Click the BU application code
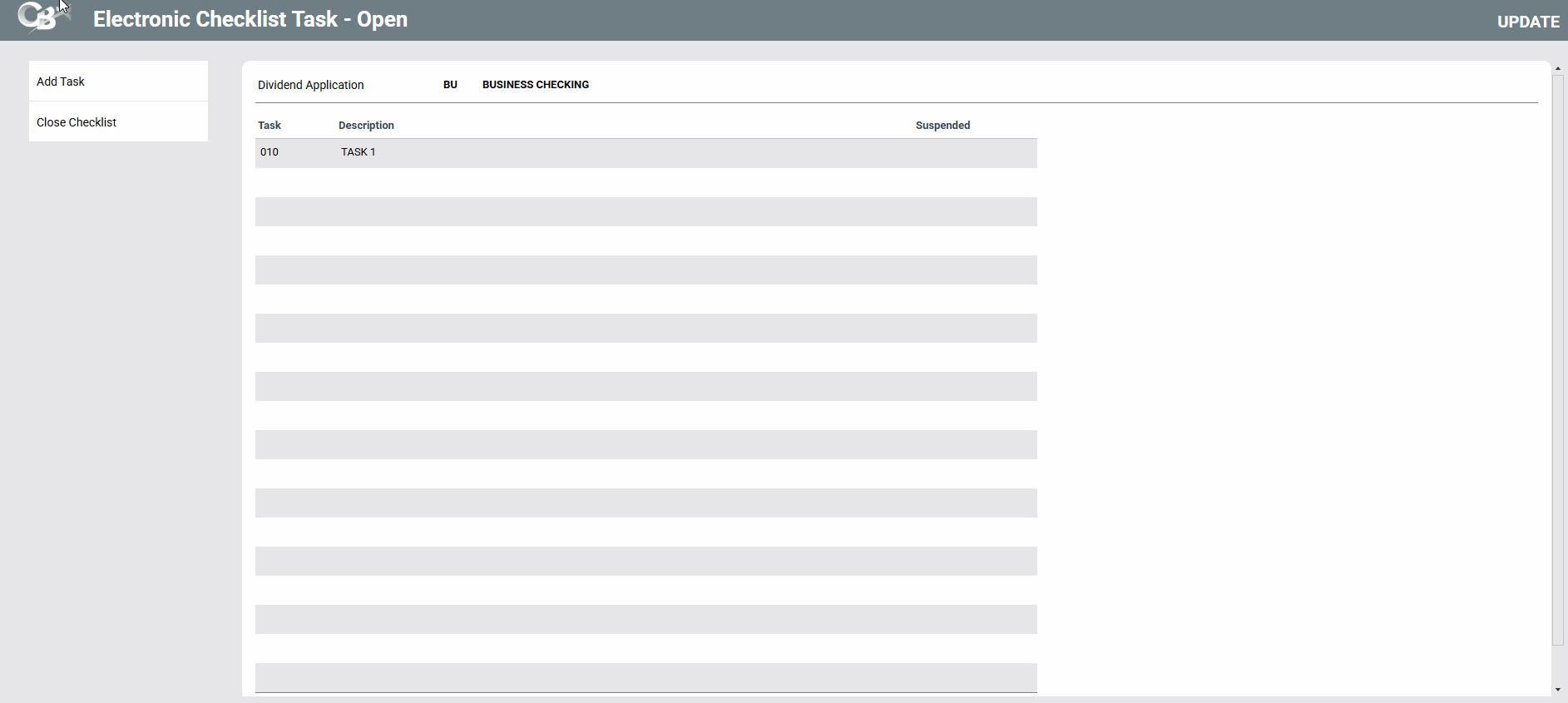This screenshot has width=1568, height=703. tap(450, 85)
